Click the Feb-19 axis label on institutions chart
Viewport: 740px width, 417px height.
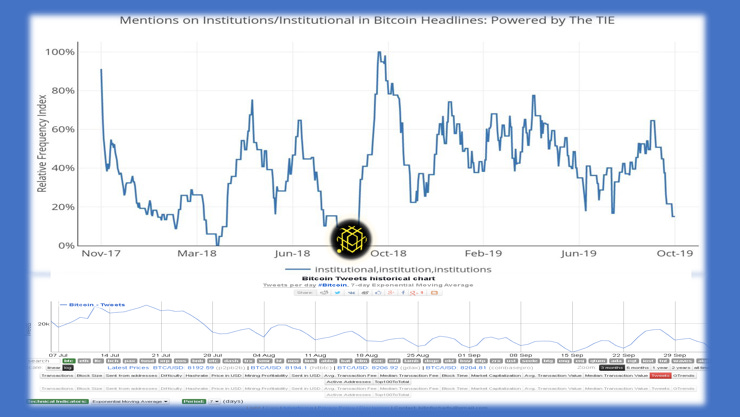[483, 253]
